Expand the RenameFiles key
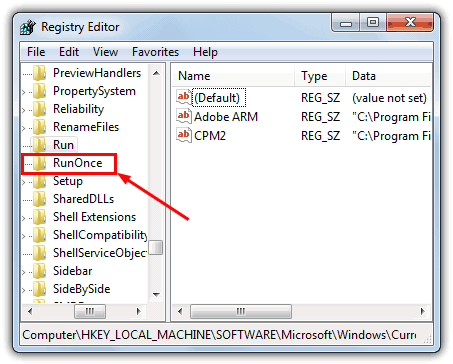 click(24, 128)
